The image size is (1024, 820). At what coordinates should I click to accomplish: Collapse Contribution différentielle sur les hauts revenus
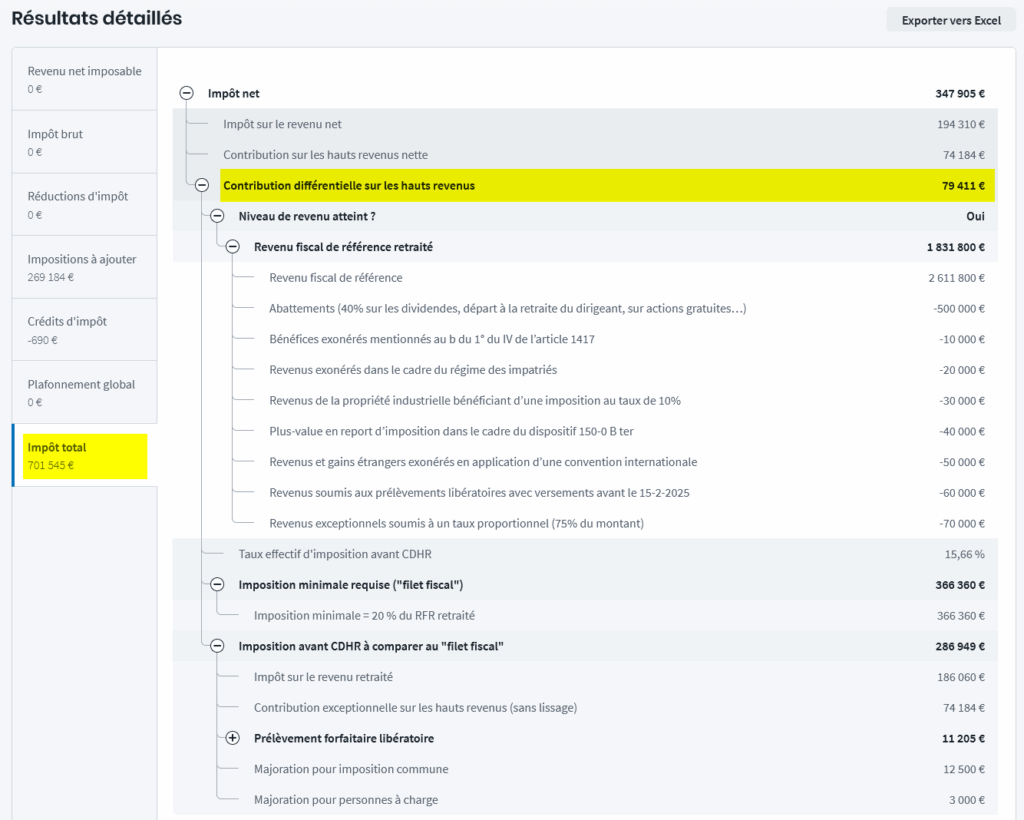pyautogui.click(x=202, y=185)
